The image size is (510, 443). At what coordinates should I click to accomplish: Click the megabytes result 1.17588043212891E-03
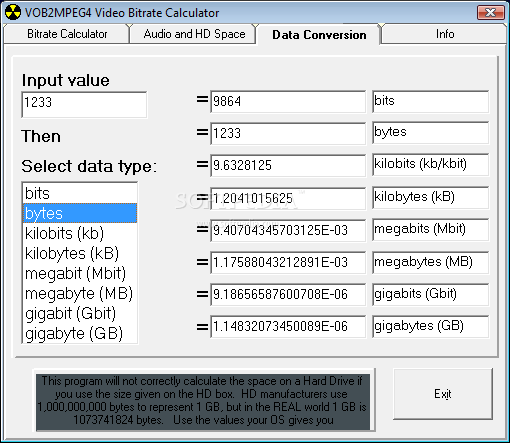click(x=288, y=262)
